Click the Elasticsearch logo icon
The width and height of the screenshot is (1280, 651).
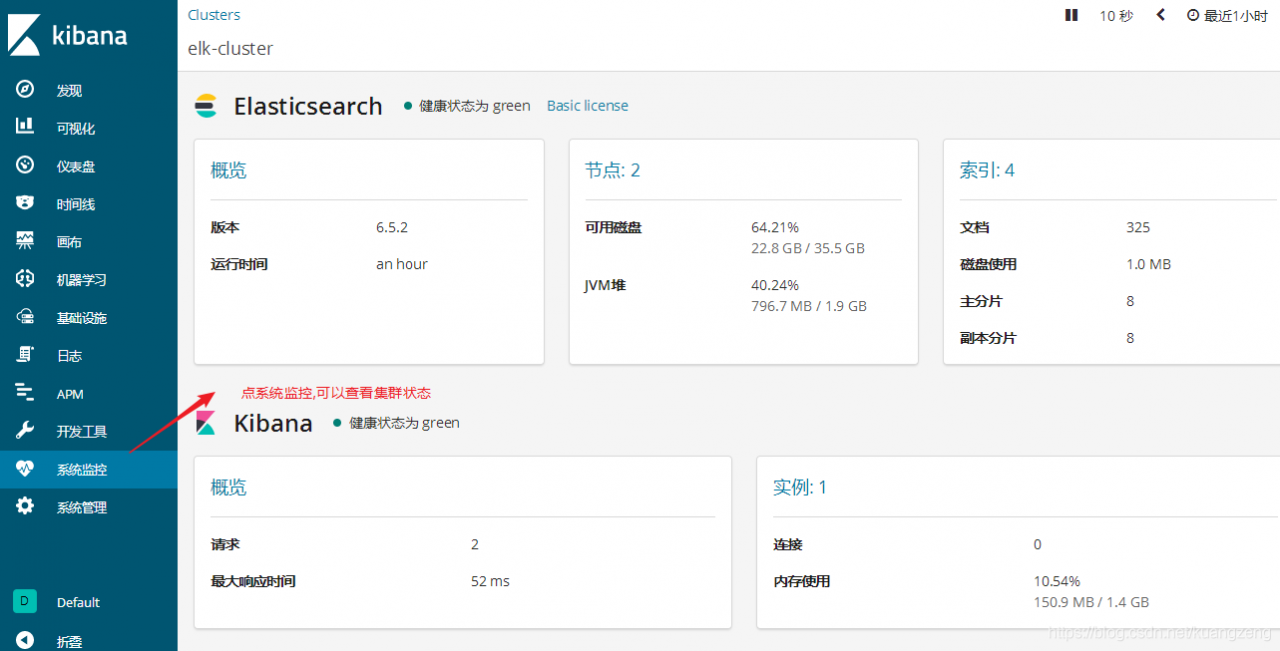[206, 106]
